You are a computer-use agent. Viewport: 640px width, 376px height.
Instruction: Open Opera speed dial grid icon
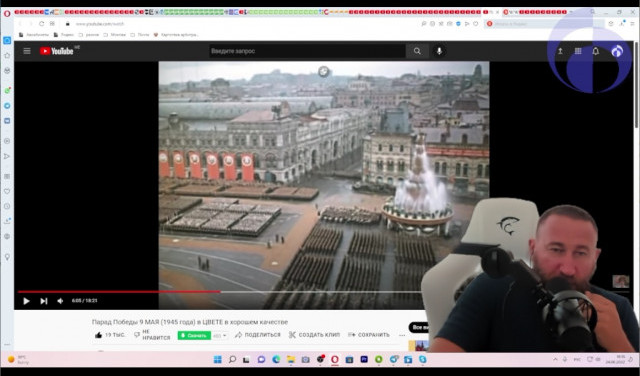coord(52,24)
